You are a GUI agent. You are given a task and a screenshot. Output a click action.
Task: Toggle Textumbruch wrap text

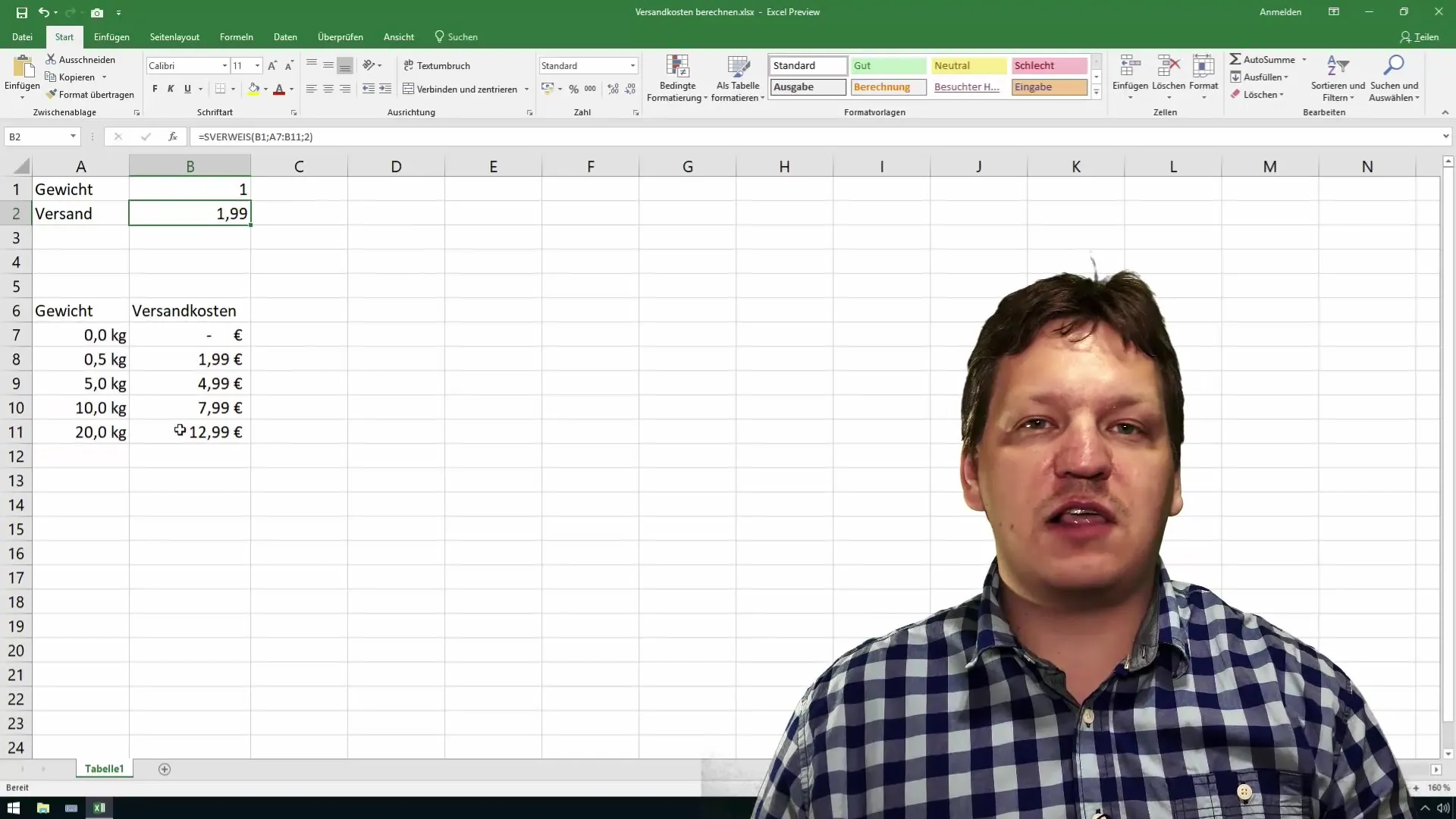pyautogui.click(x=437, y=65)
